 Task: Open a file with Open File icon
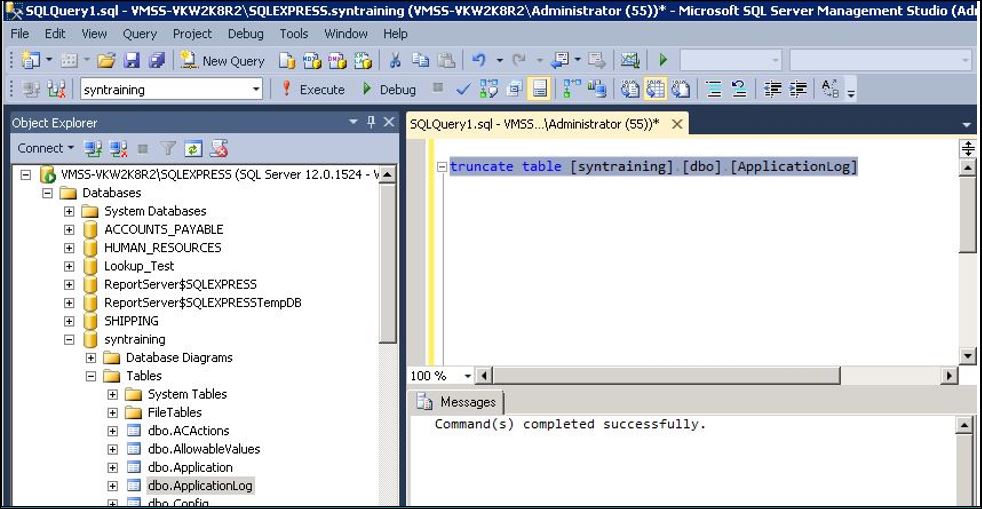106,61
